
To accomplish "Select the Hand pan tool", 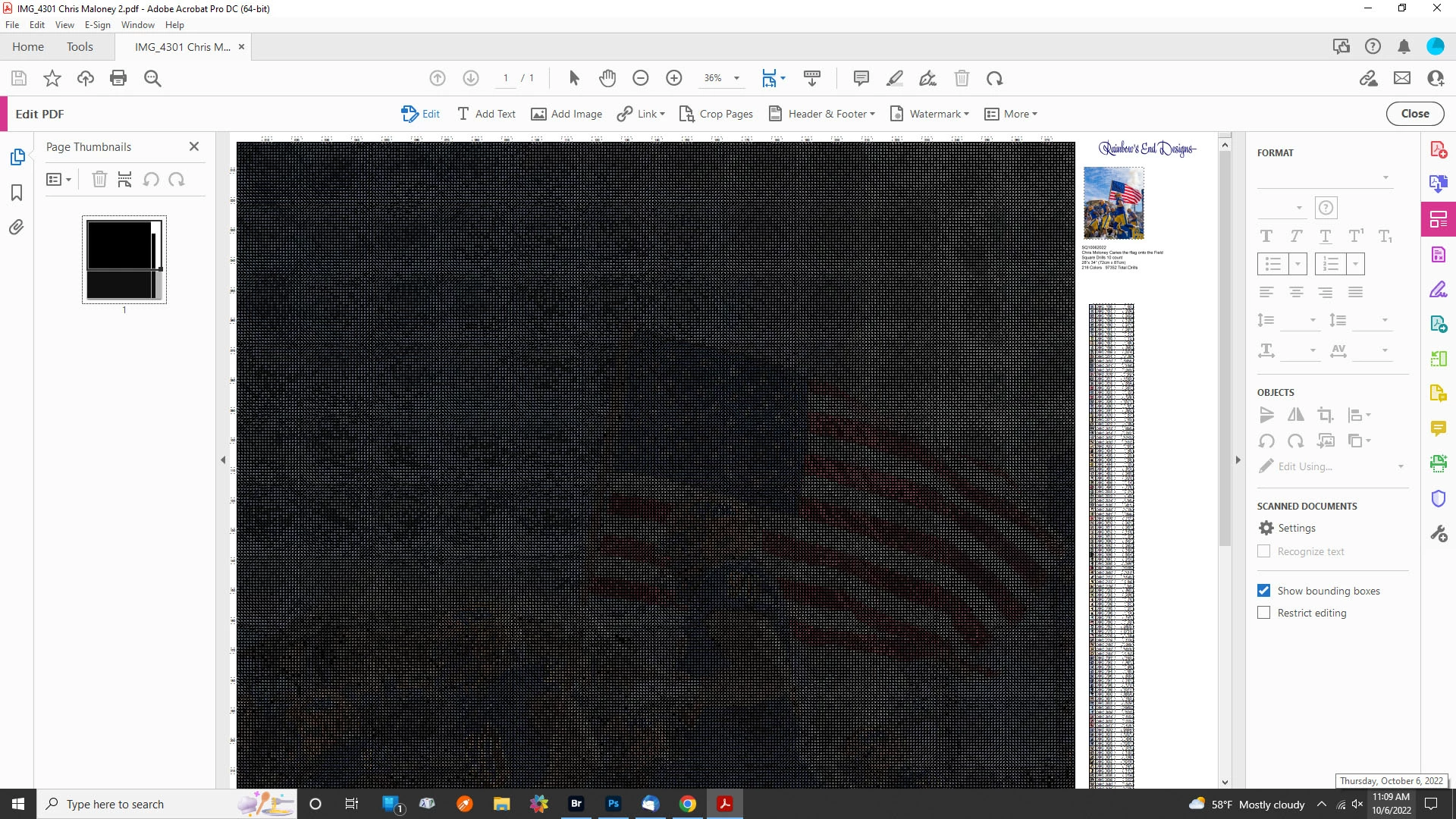I will (x=607, y=78).
